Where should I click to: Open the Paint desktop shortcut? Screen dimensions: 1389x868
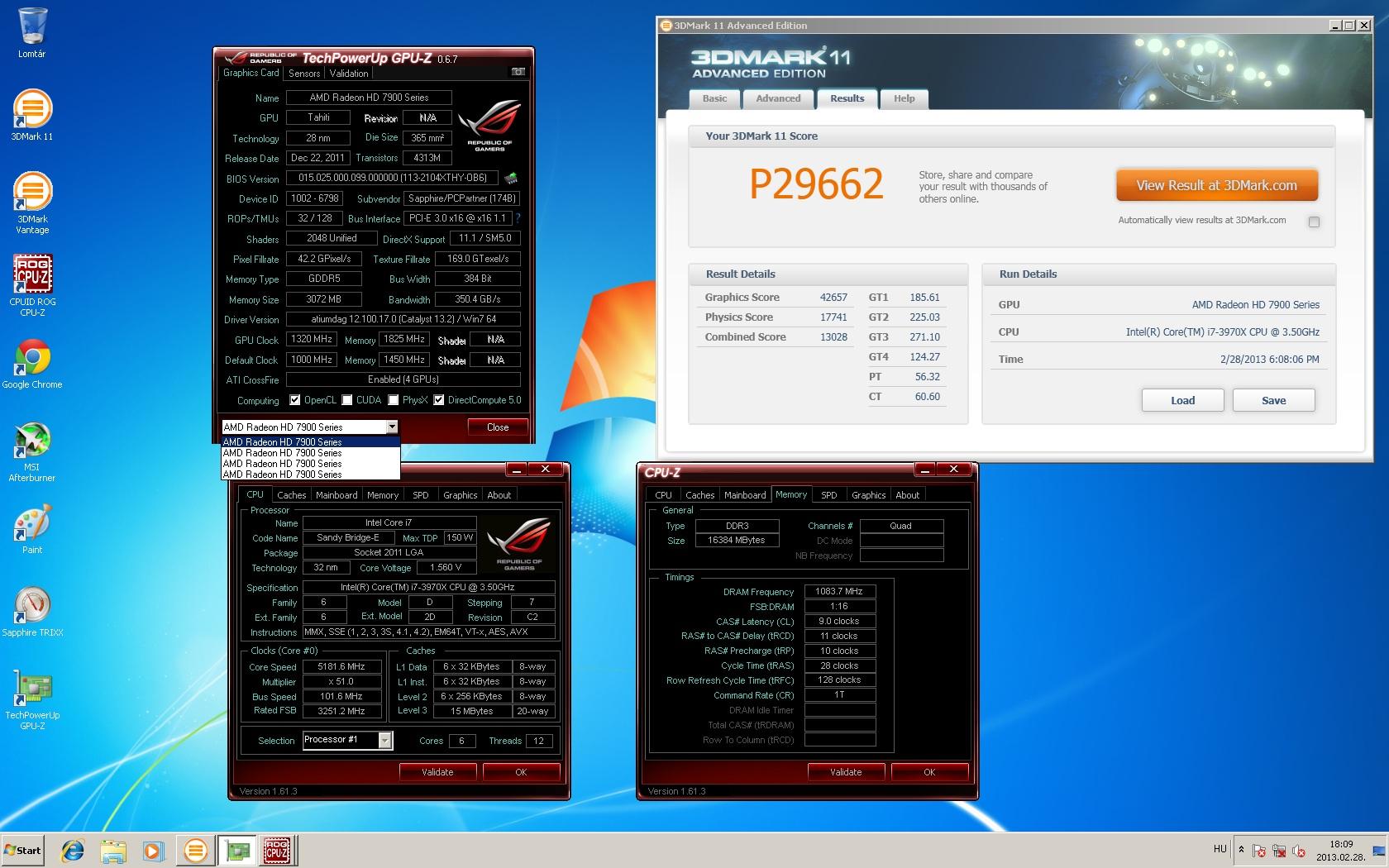click(32, 529)
